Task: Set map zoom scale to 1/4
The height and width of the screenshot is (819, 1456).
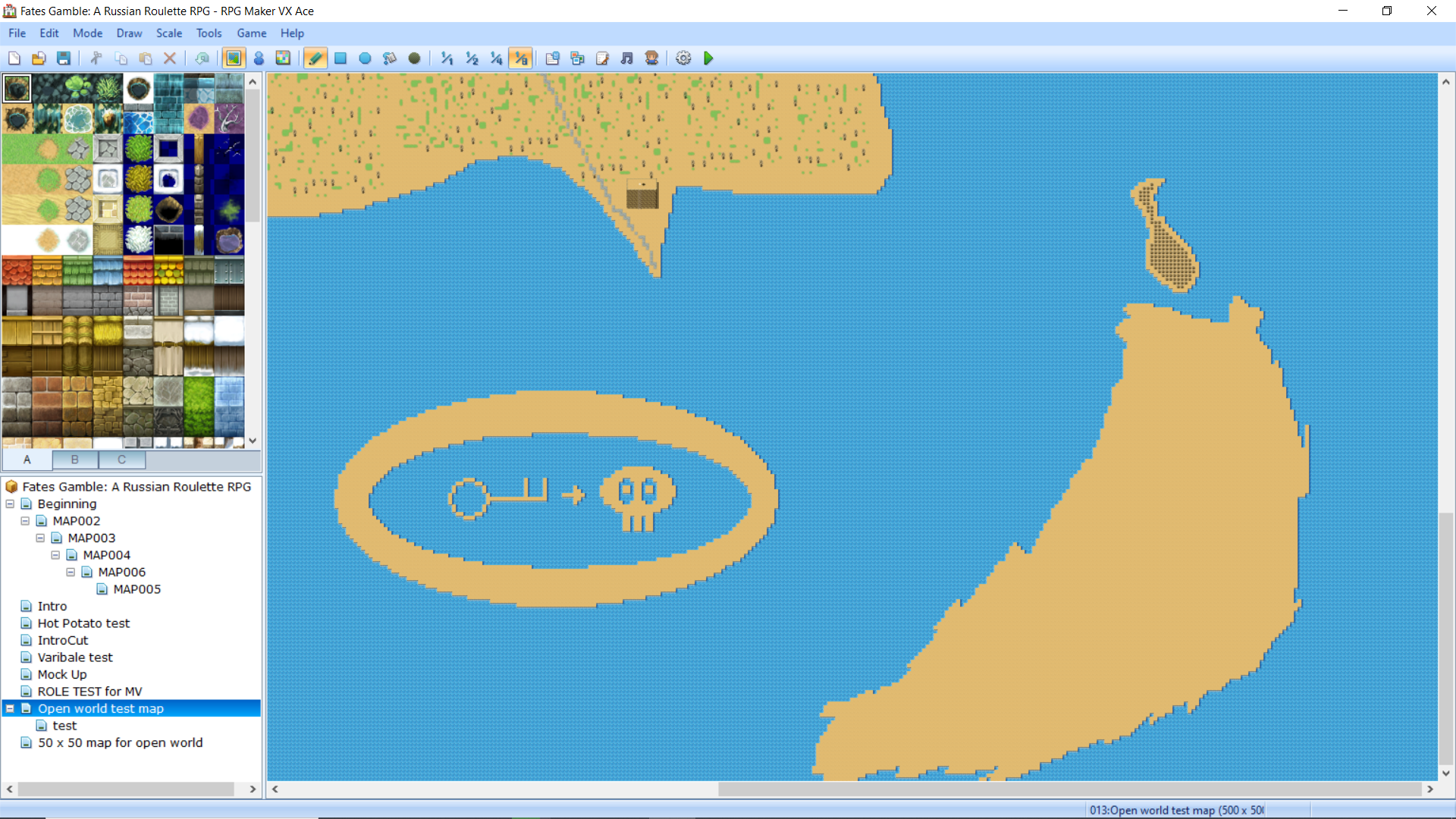Action: coord(496,58)
